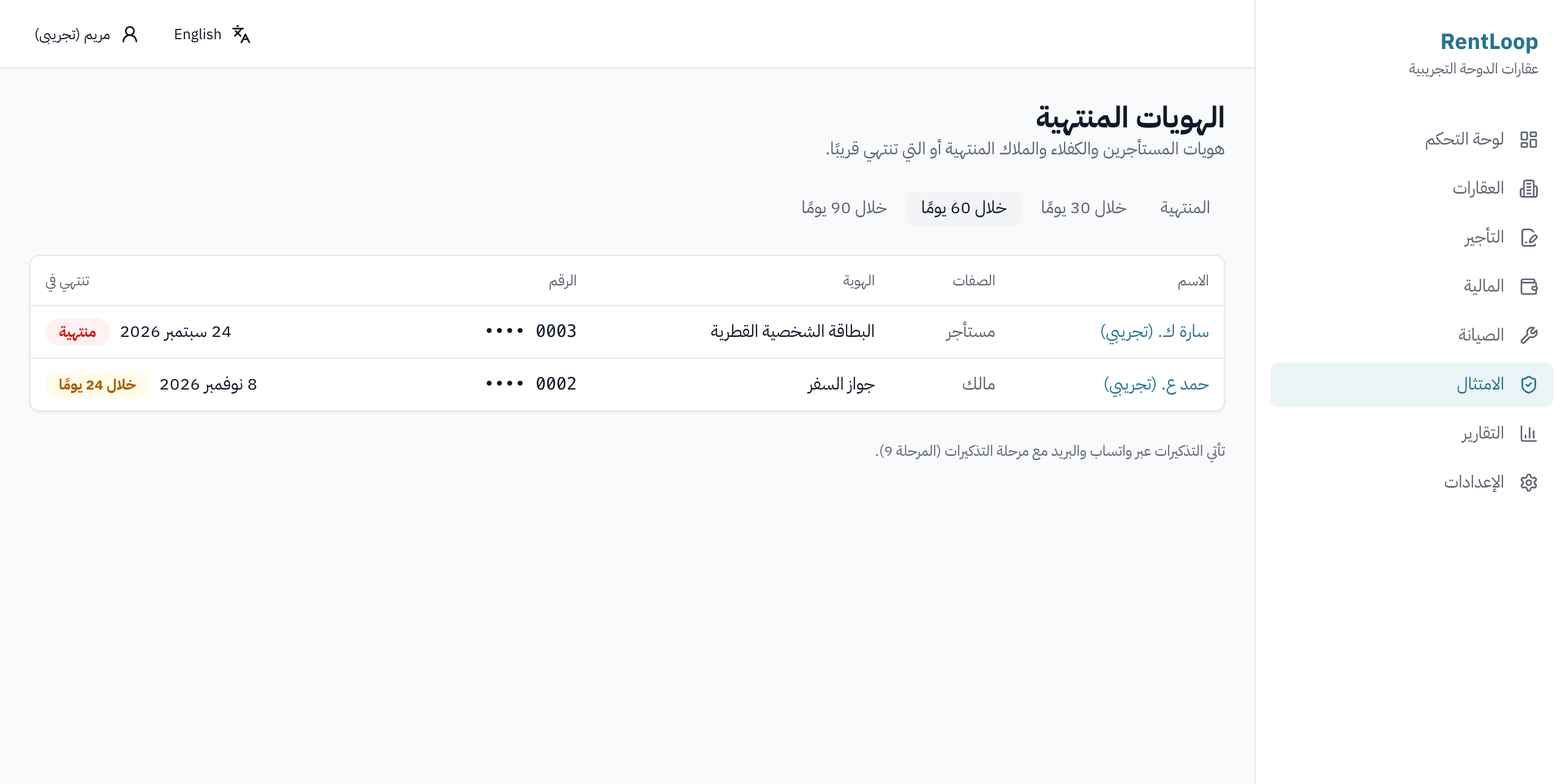Click the properties building icon
The height and width of the screenshot is (784, 1568).
pos(1528,189)
